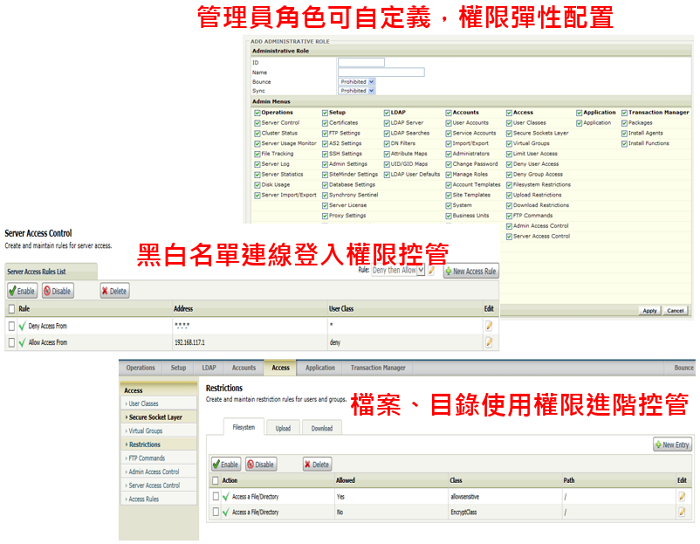
Task: Toggle the FTP Settings checkbox
Action: 325,133
